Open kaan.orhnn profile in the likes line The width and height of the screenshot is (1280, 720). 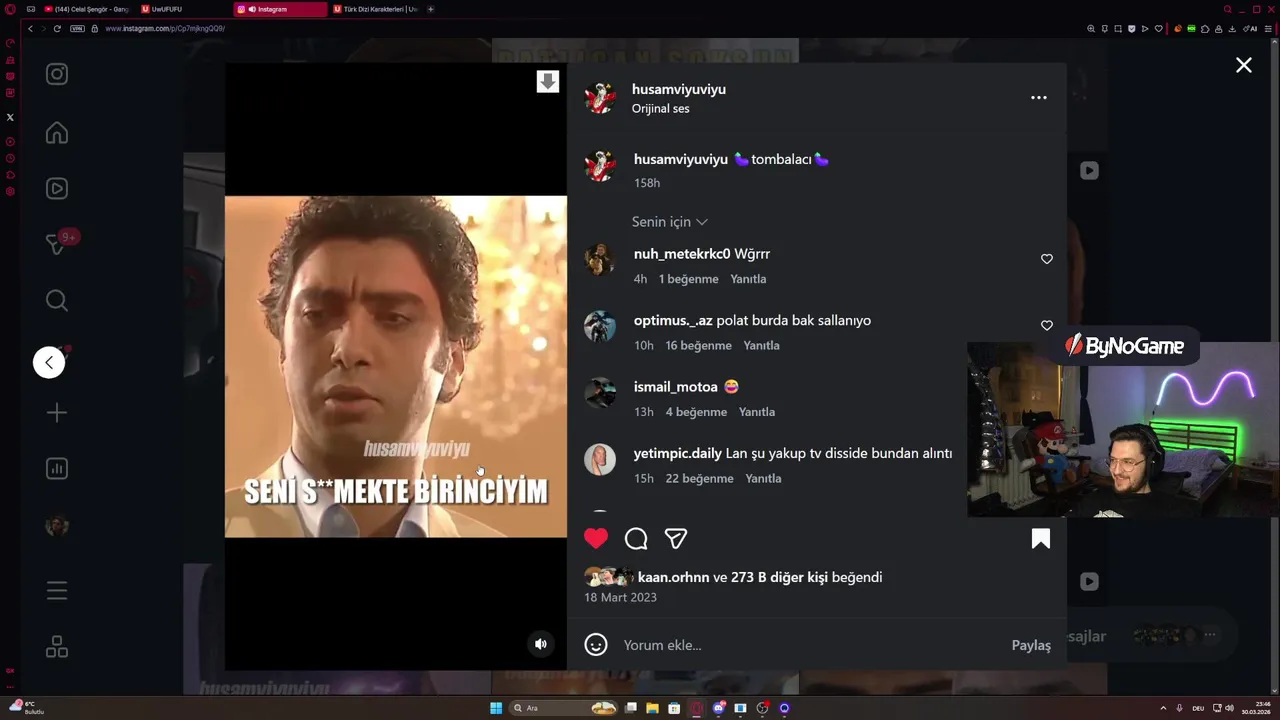click(x=673, y=577)
